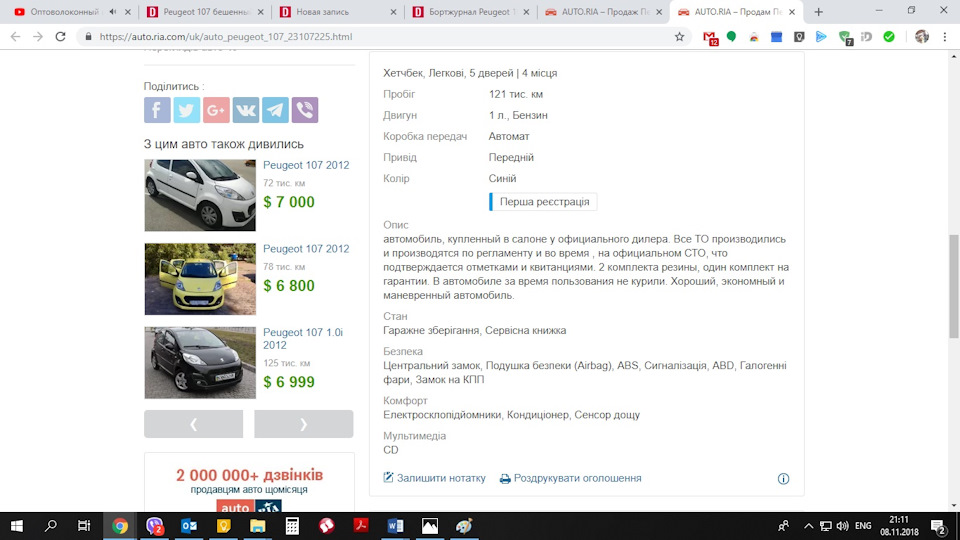Open the dark bulb extension icon
The image size is (960, 540).
point(799,37)
